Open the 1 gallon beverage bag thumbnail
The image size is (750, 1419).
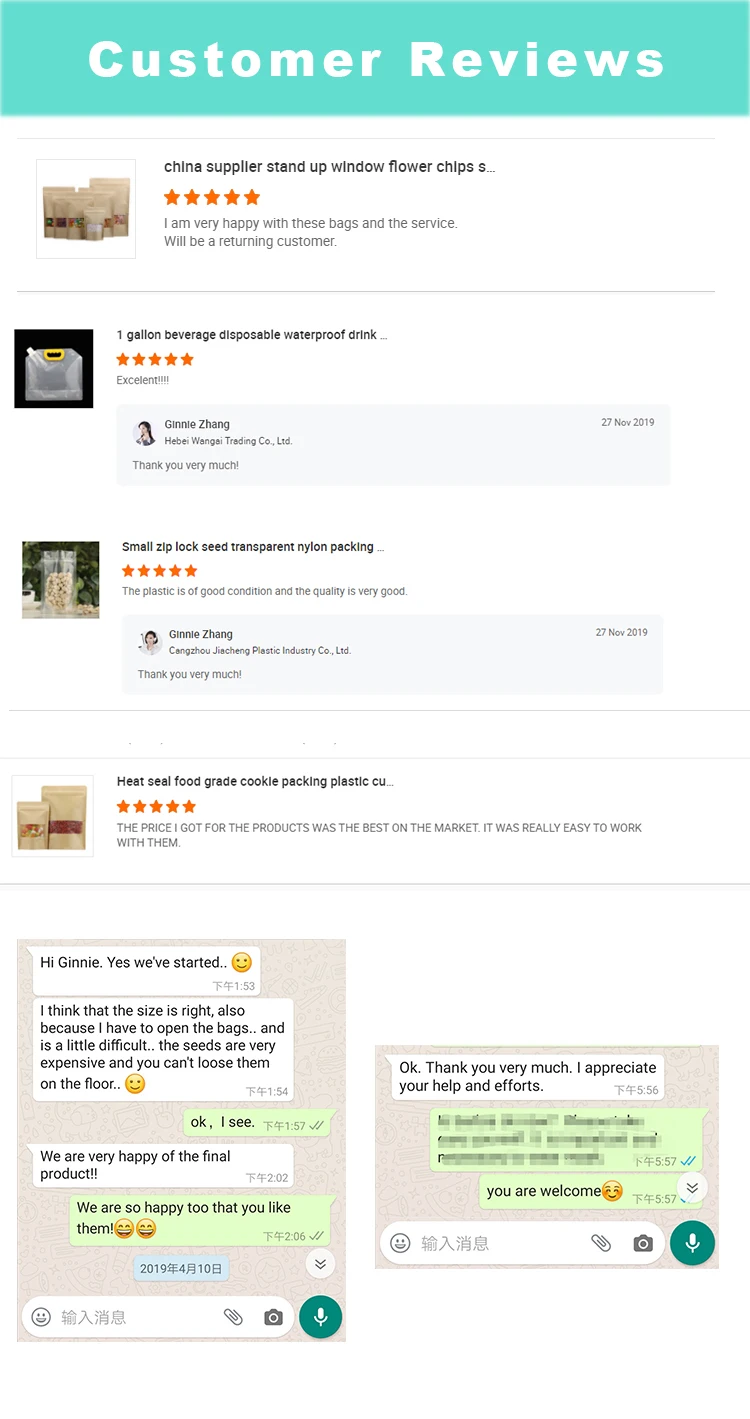click(54, 368)
